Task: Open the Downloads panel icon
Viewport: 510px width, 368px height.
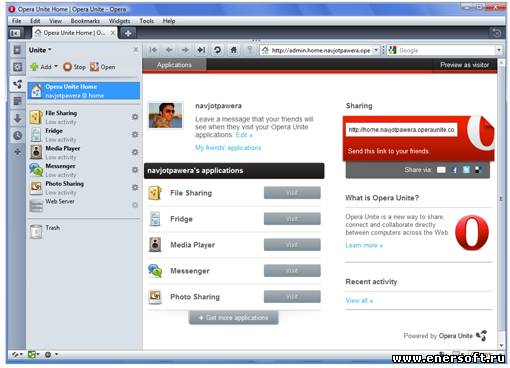Action: 17,118
